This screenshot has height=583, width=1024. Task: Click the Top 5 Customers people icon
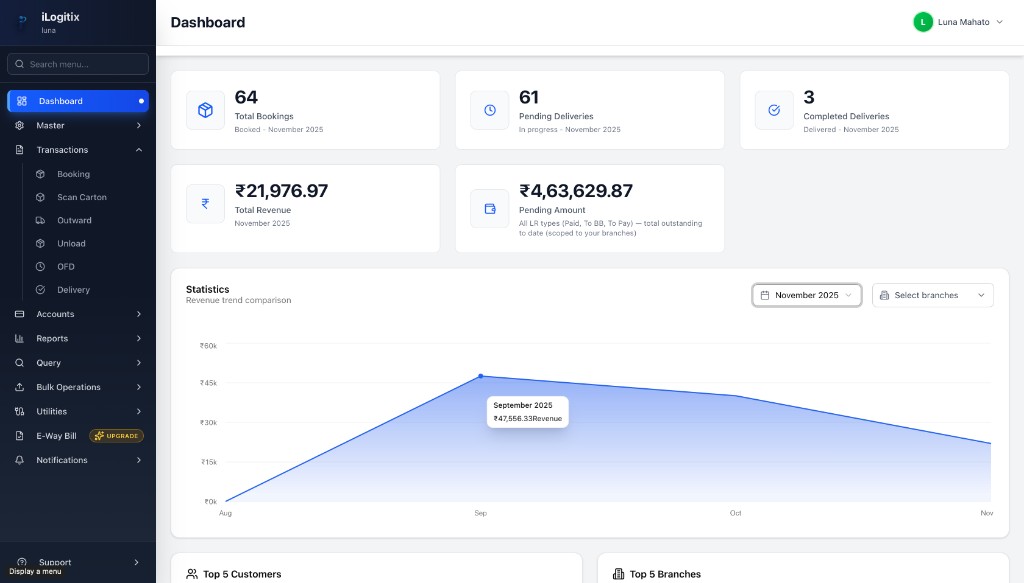[192, 574]
